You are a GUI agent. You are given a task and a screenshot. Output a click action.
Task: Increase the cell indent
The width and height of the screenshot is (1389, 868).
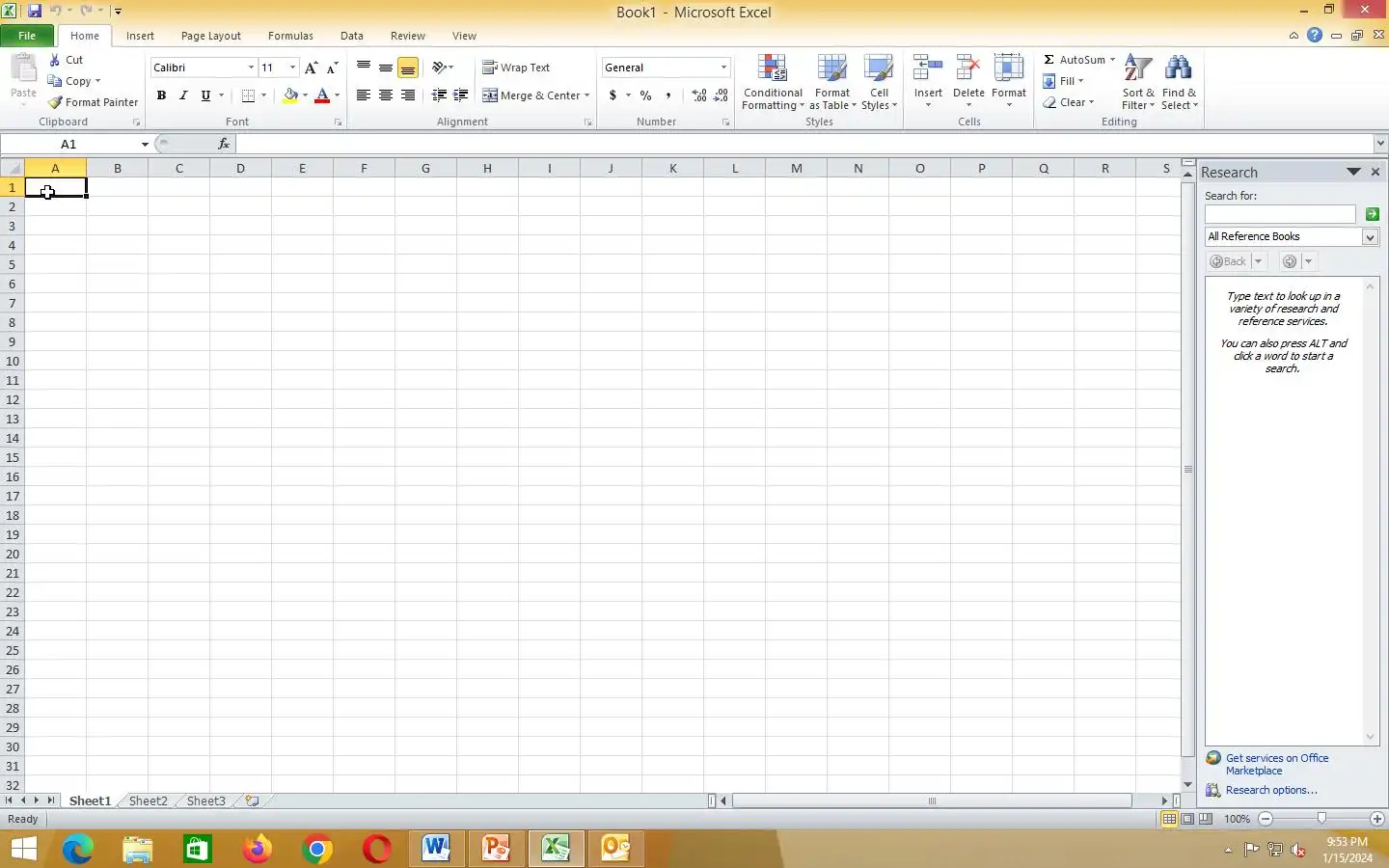pos(461,95)
